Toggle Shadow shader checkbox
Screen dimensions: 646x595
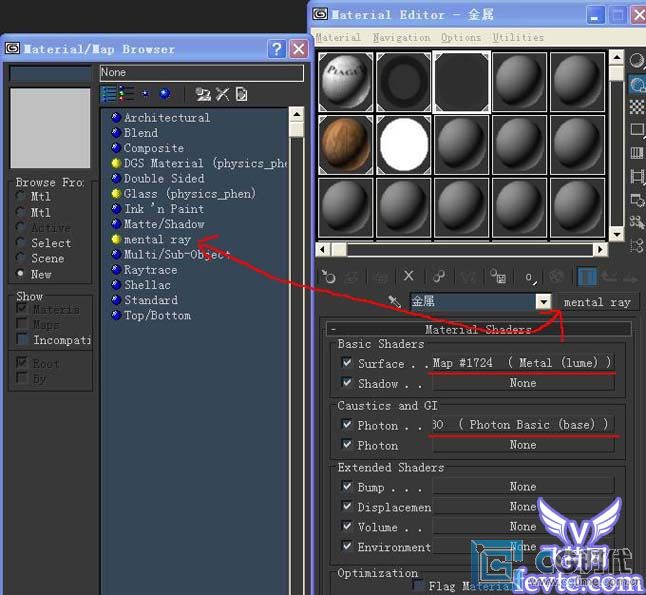click(x=347, y=383)
